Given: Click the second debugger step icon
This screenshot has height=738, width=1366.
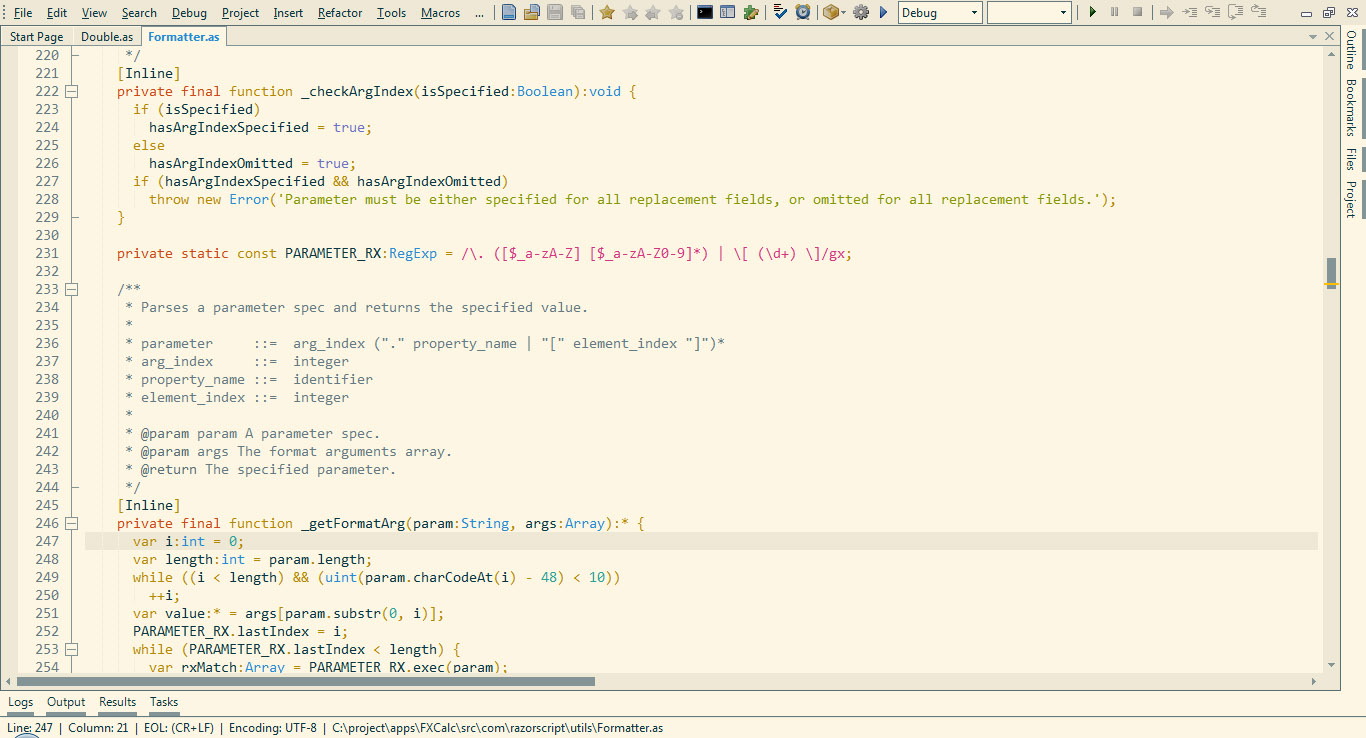Looking at the screenshot, I should pos(1212,13).
